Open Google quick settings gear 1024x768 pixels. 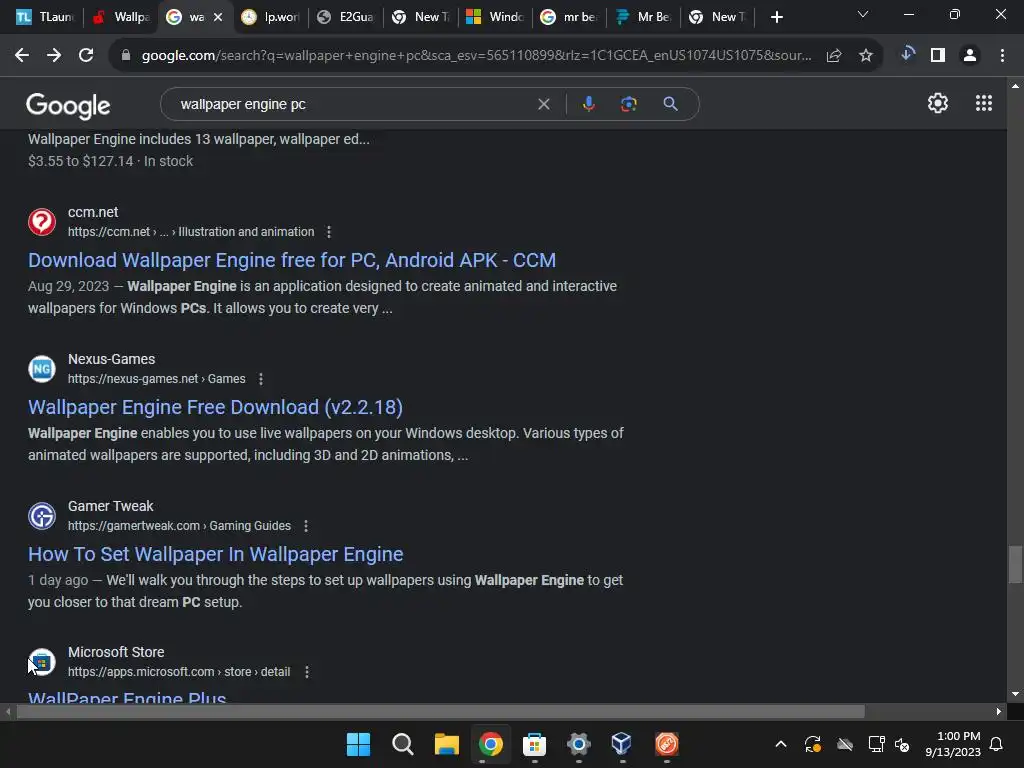point(938,103)
